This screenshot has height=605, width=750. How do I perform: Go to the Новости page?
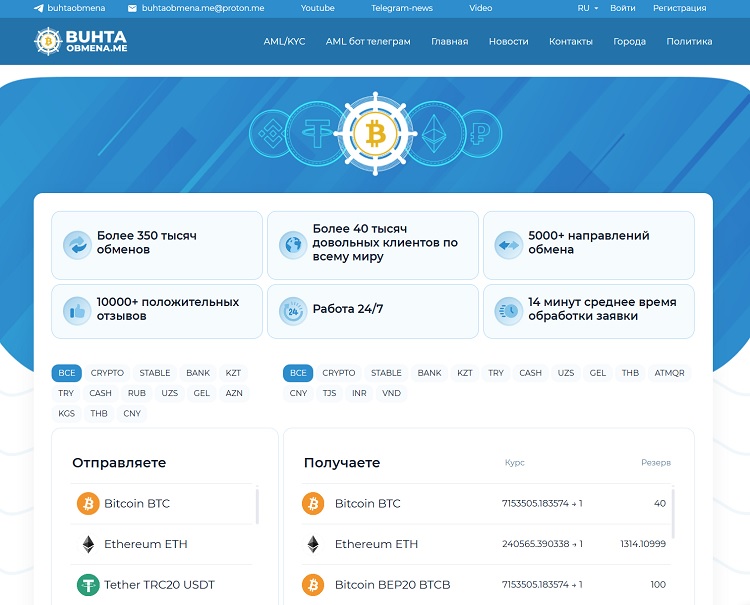click(x=508, y=42)
